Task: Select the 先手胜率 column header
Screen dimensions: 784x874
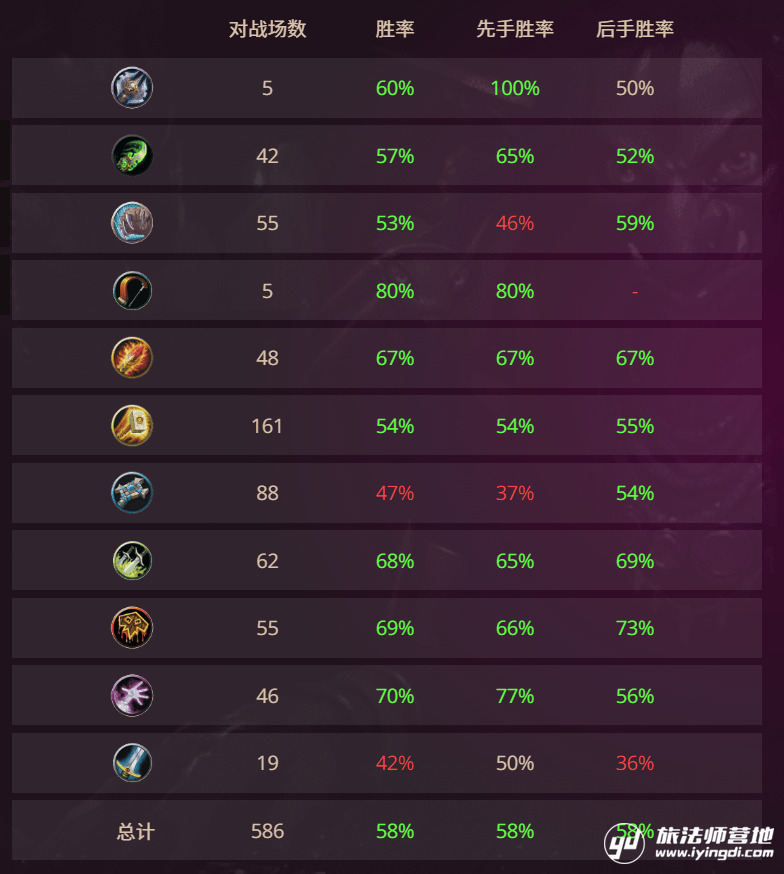Action: tap(515, 29)
